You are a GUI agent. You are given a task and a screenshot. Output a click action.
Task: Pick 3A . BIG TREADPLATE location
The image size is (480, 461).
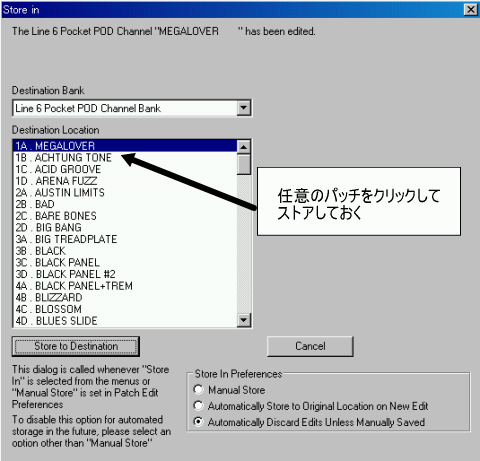click(x=125, y=239)
